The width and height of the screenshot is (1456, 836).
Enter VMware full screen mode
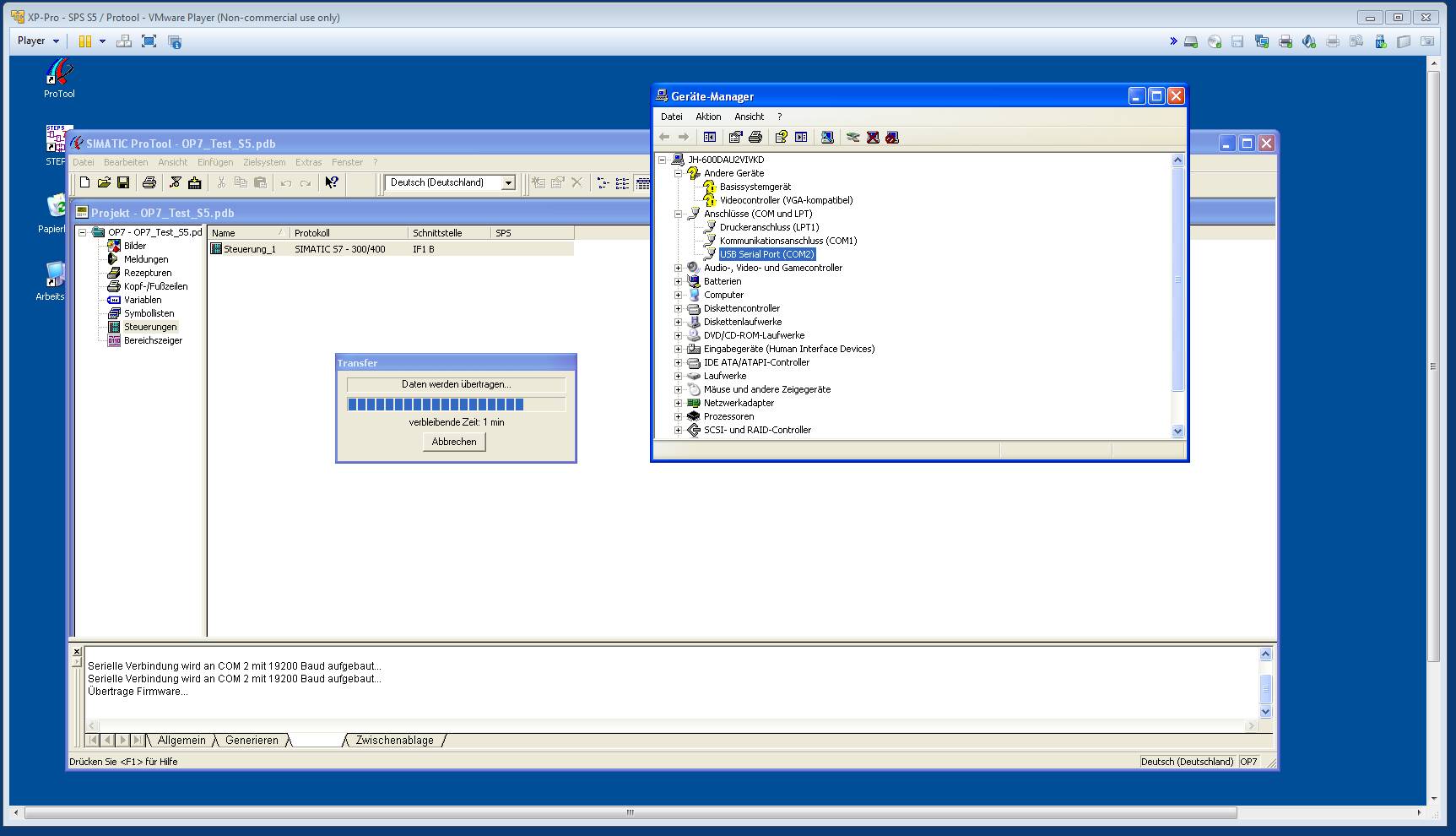tap(149, 41)
